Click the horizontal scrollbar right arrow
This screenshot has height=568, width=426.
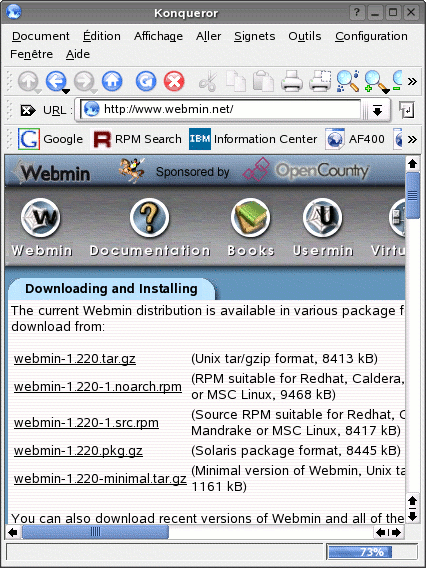pyautogui.click(x=397, y=532)
